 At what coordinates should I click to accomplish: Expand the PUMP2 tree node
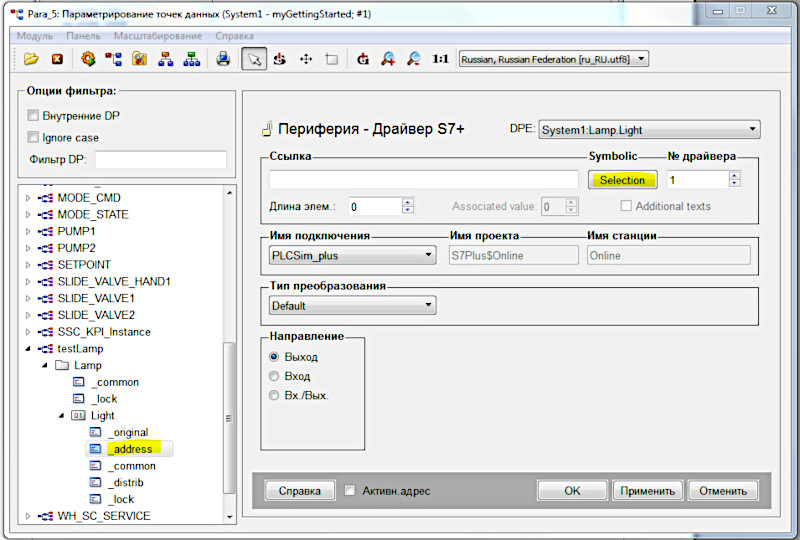point(28,248)
